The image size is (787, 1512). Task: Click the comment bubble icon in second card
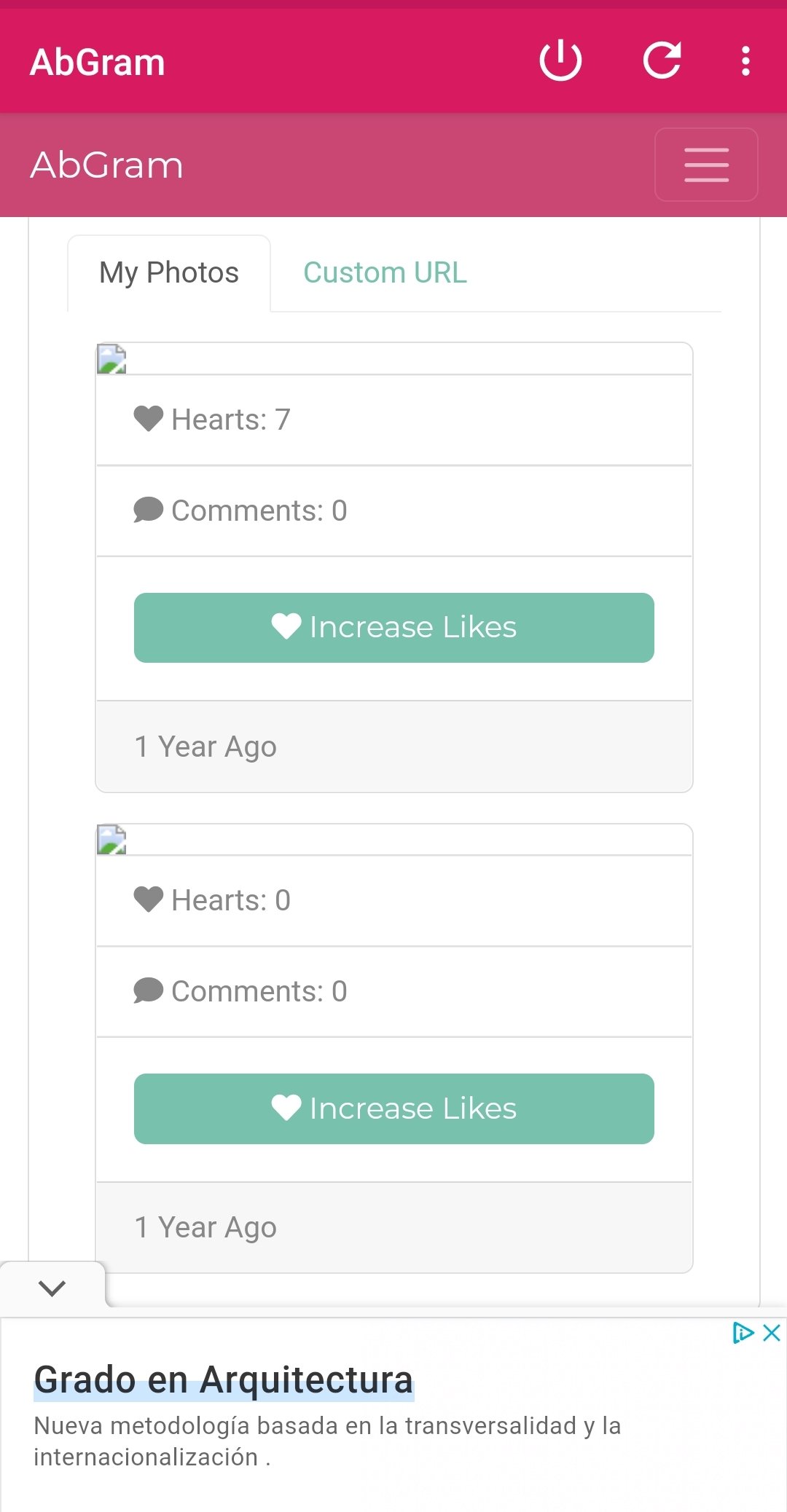pos(149,991)
